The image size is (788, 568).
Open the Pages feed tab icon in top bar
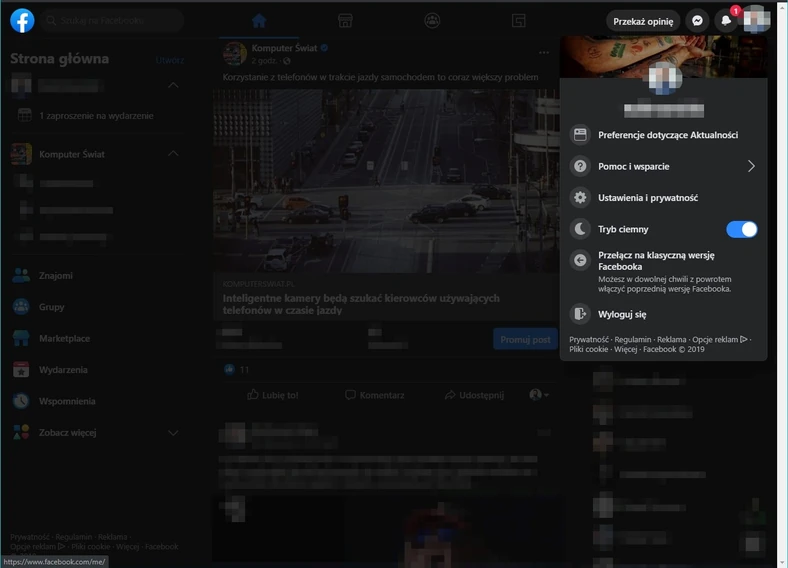point(518,21)
